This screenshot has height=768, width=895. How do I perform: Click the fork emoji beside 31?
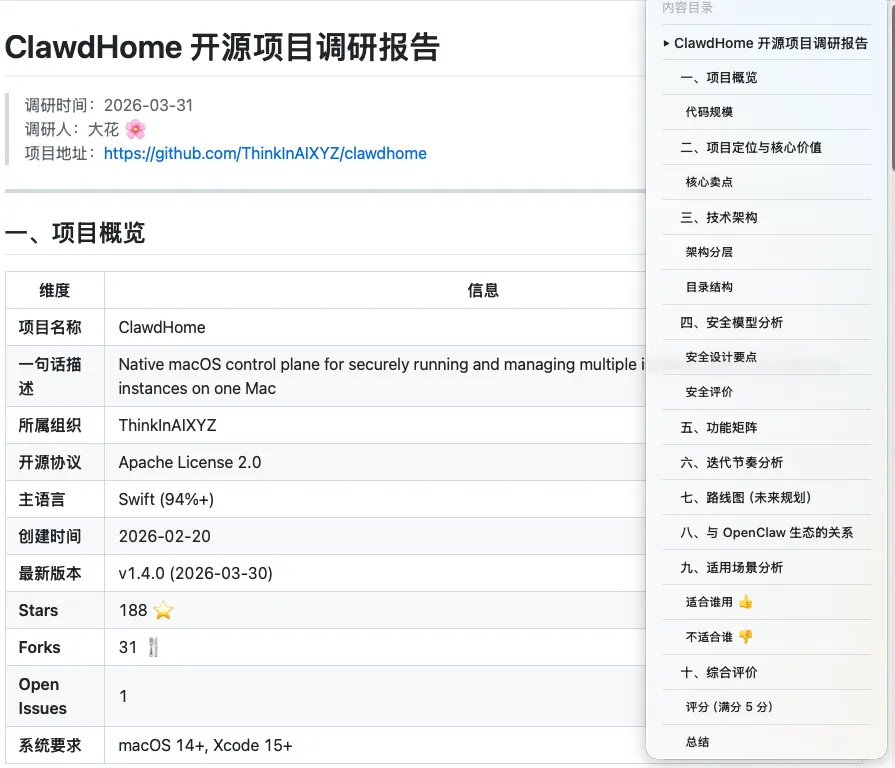153,648
